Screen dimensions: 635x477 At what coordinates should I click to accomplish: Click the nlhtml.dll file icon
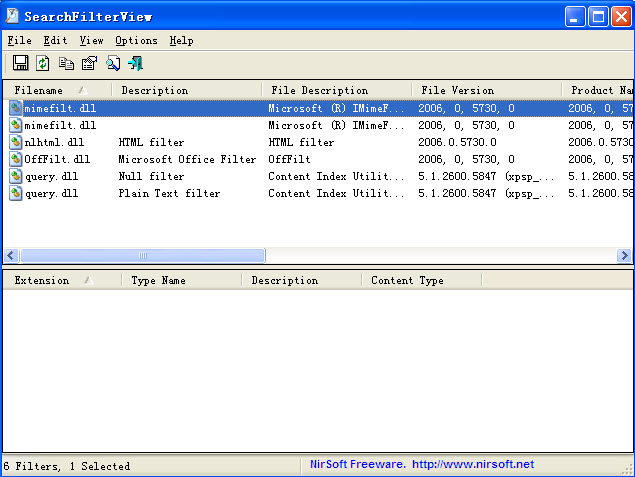[15, 142]
